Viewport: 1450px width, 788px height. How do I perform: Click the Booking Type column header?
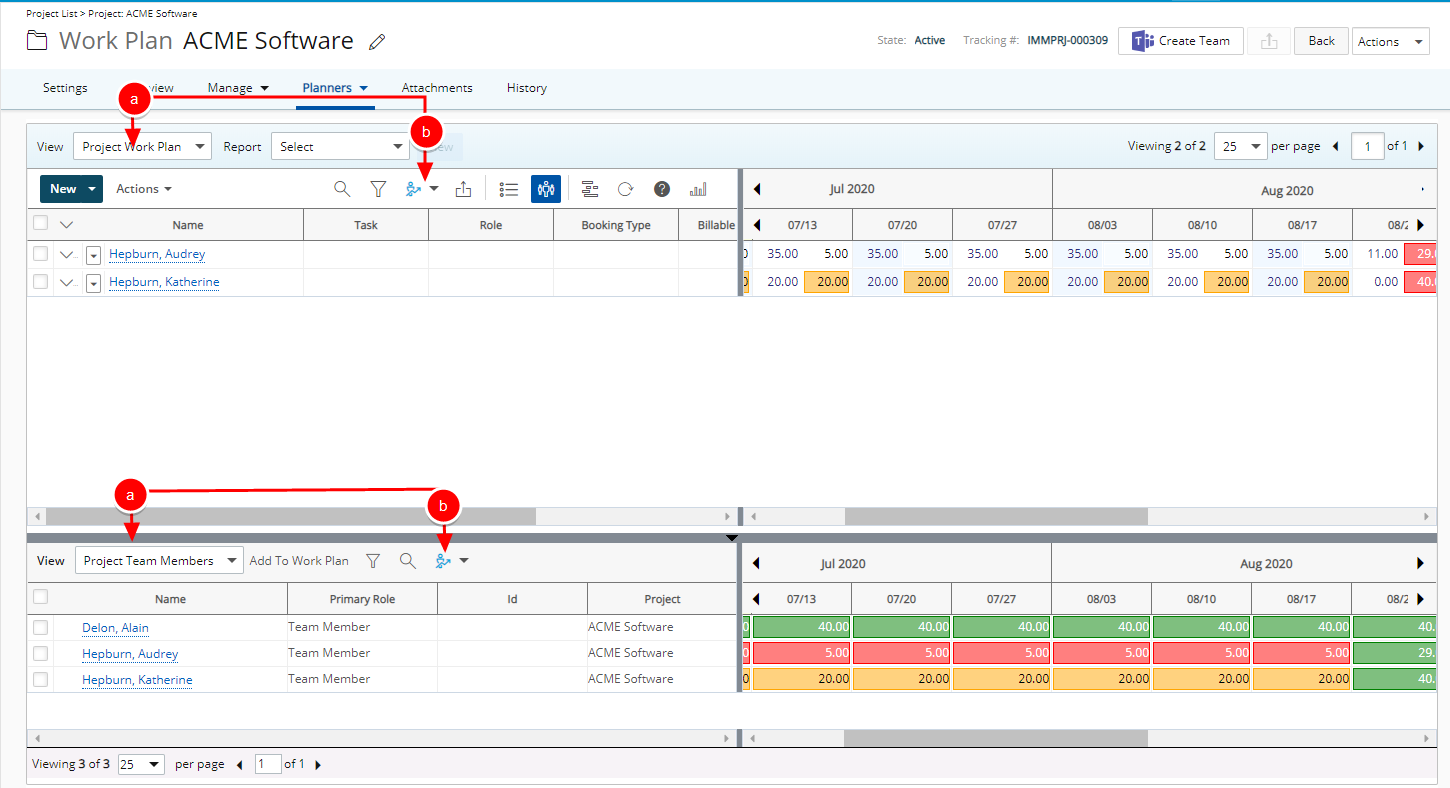pyautogui.click(x=616, y=225)
